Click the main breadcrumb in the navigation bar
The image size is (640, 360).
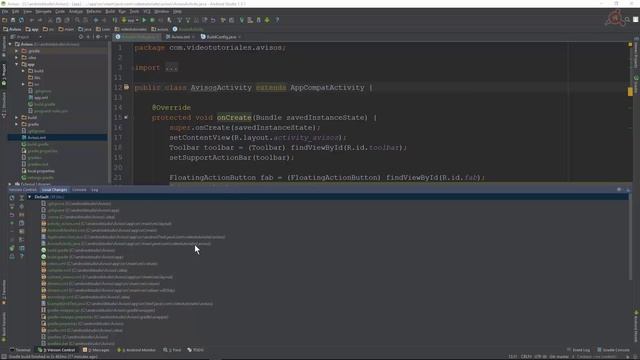click(x=66, y=29)
